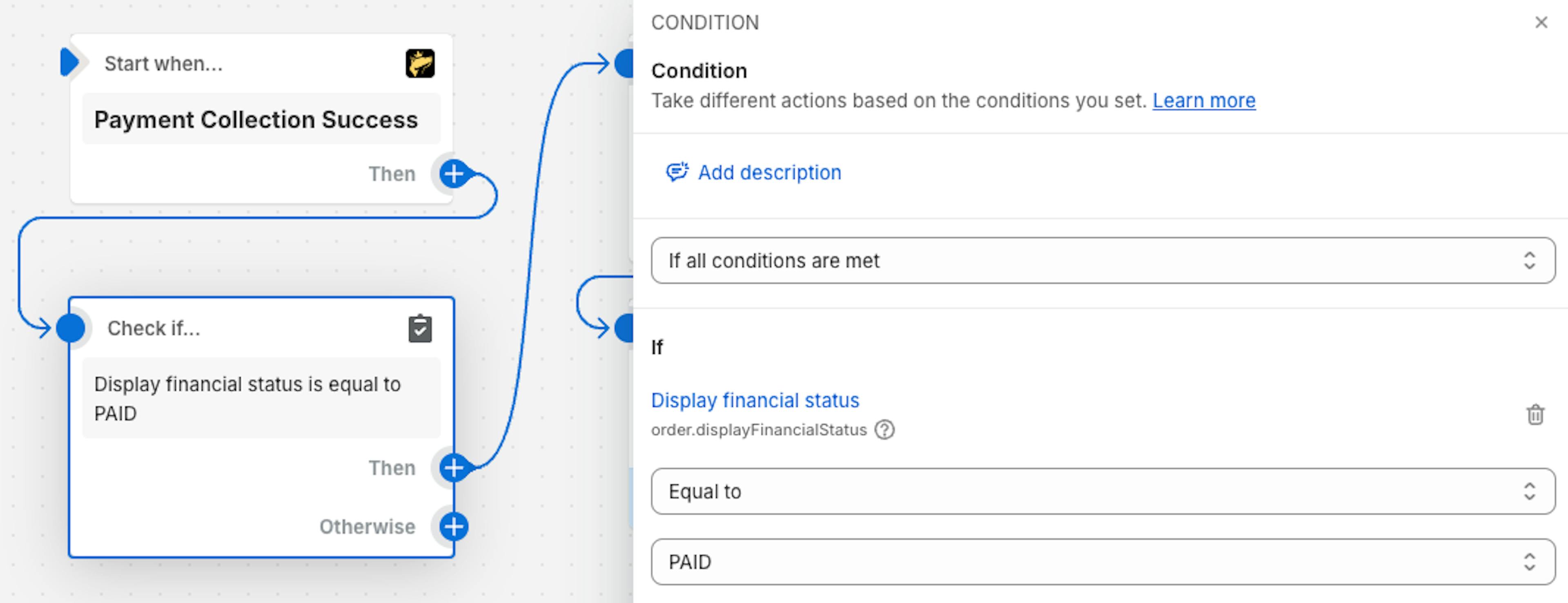Open help for order.displayFinancialStatus
This screenshot has height=603, width=1568.
884,430
